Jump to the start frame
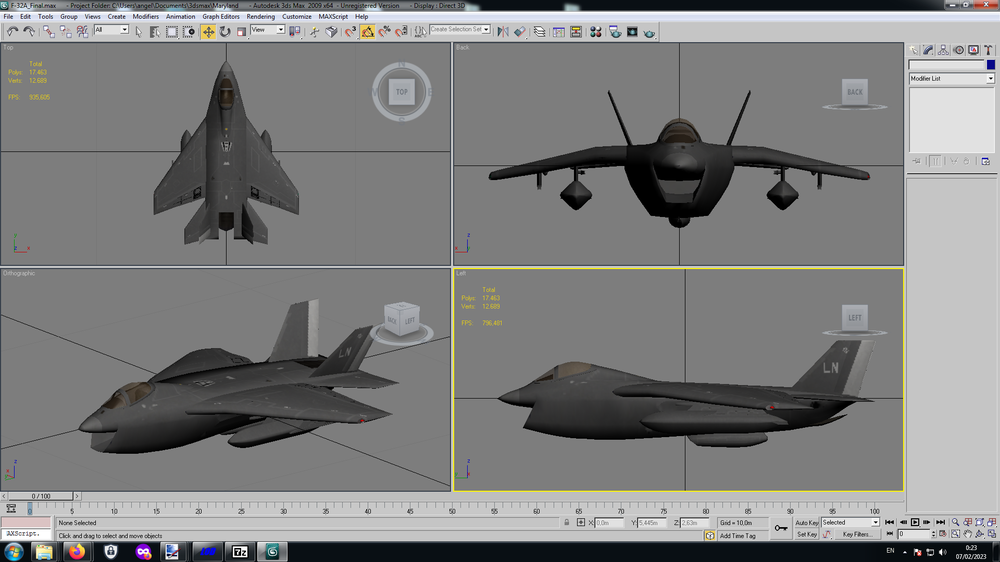Image resolution: width=1000 pixels, height=562 pixels. [x=890, y=522]
